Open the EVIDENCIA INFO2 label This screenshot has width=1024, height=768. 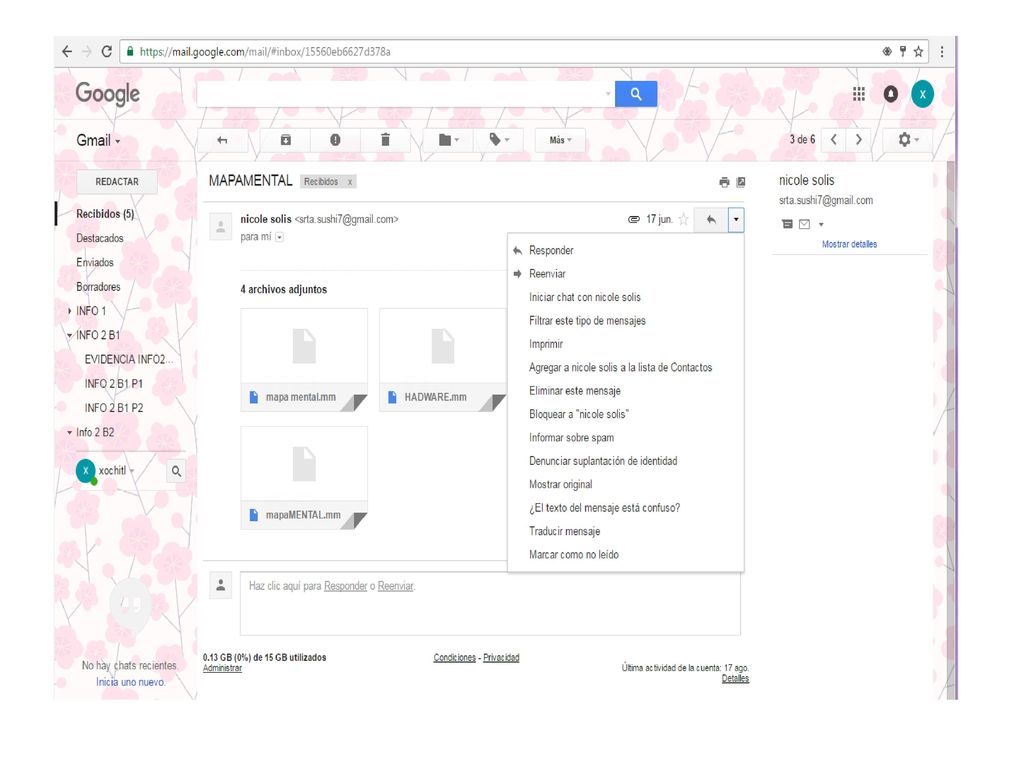129,360
